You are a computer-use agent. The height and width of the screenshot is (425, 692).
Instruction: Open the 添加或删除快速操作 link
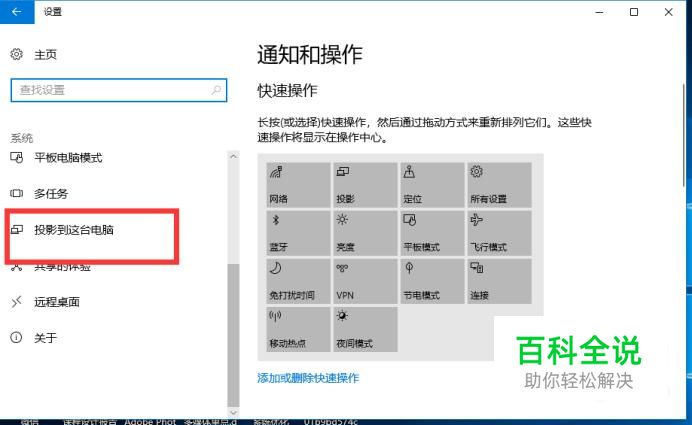(308, 378)
